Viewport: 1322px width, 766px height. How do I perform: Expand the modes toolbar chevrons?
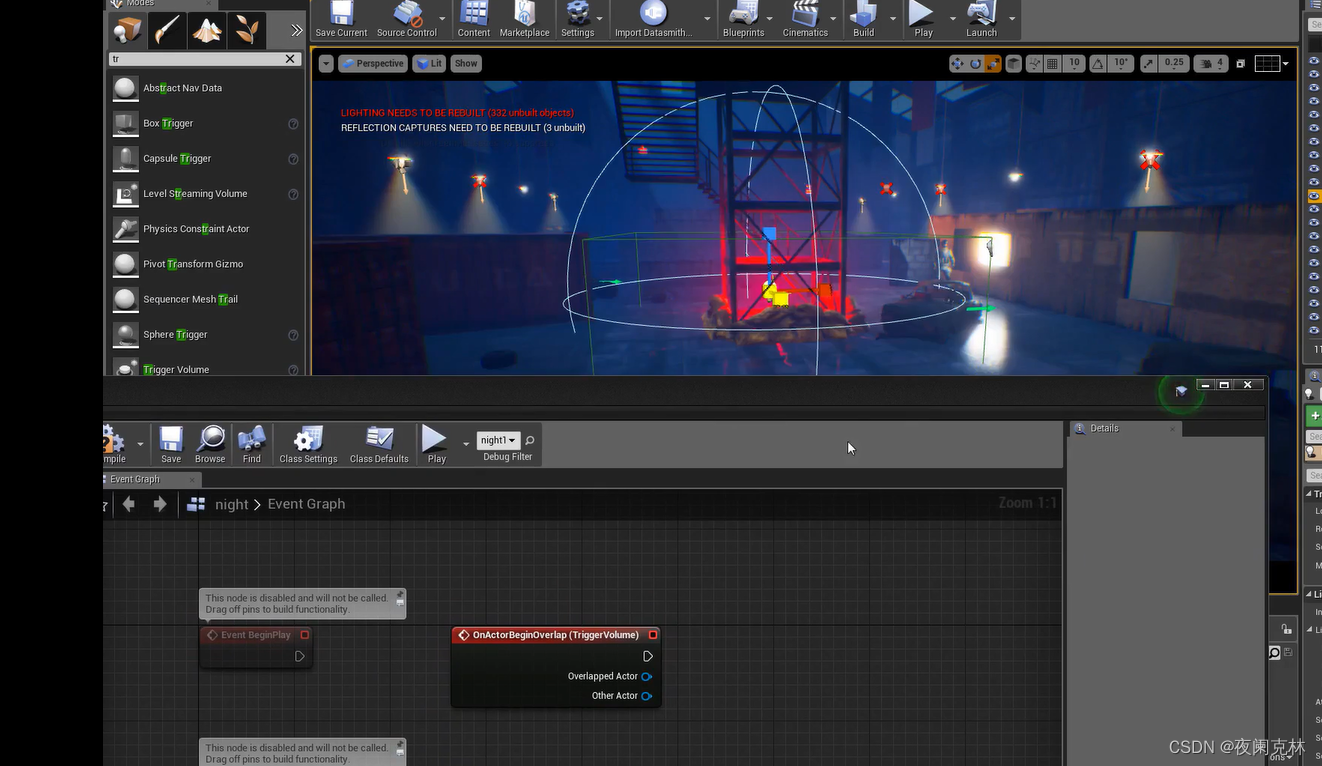[296, 31]
